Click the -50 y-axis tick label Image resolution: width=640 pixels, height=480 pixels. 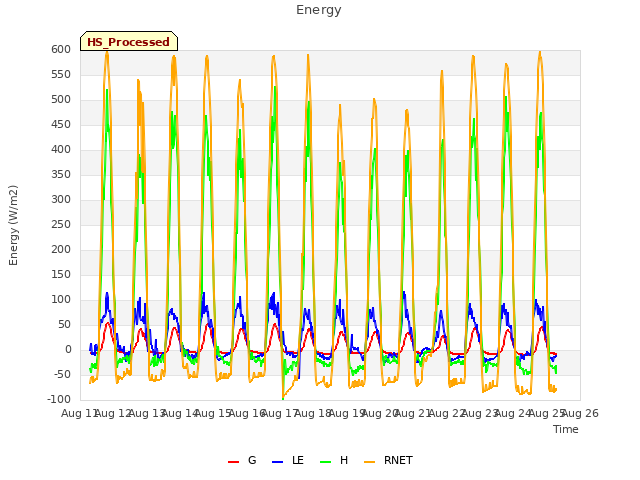(62, 374)
